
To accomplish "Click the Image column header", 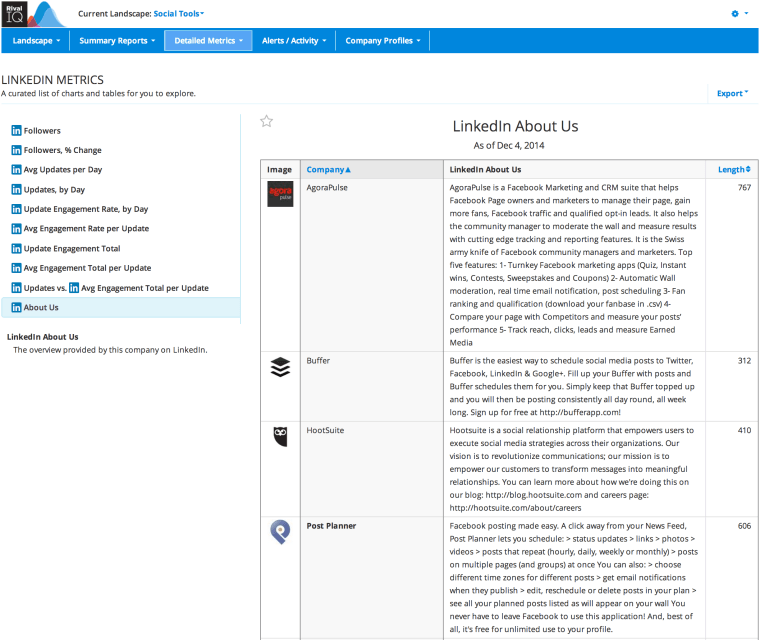I will [279, 170].
